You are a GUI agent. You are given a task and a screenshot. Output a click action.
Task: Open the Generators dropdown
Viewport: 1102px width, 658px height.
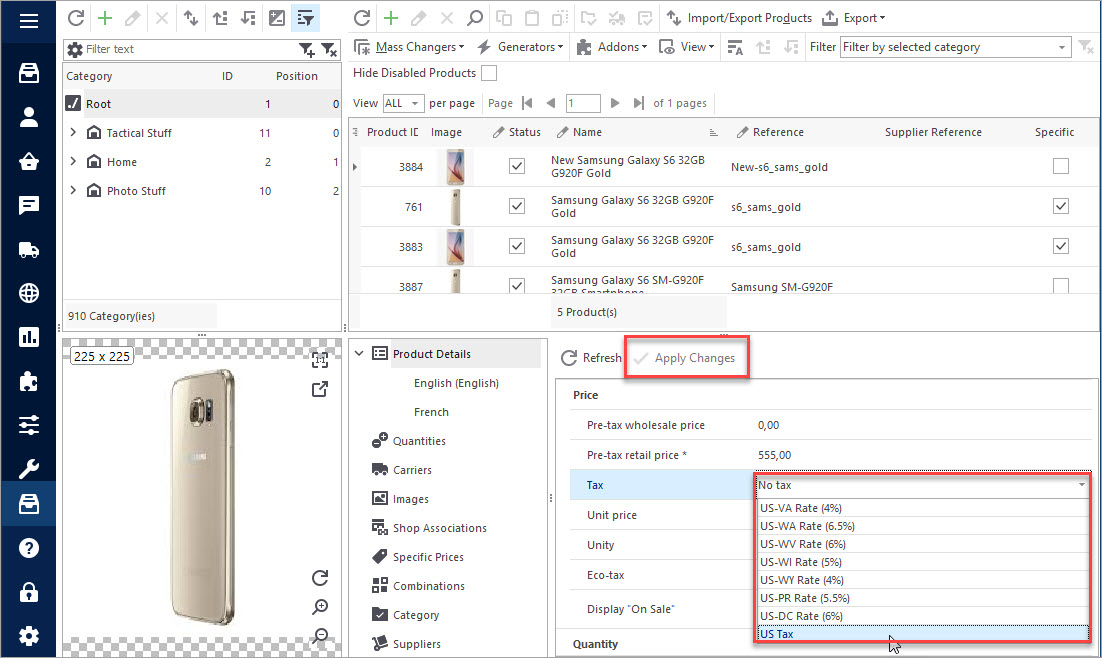click(521, 47)
